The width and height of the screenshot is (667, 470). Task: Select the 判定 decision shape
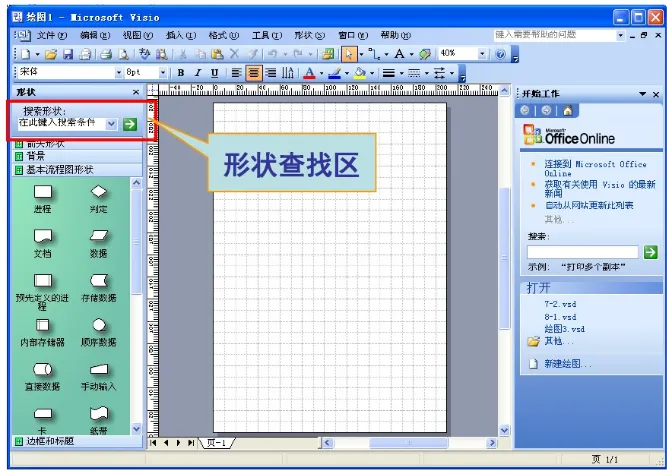[99, 198]
